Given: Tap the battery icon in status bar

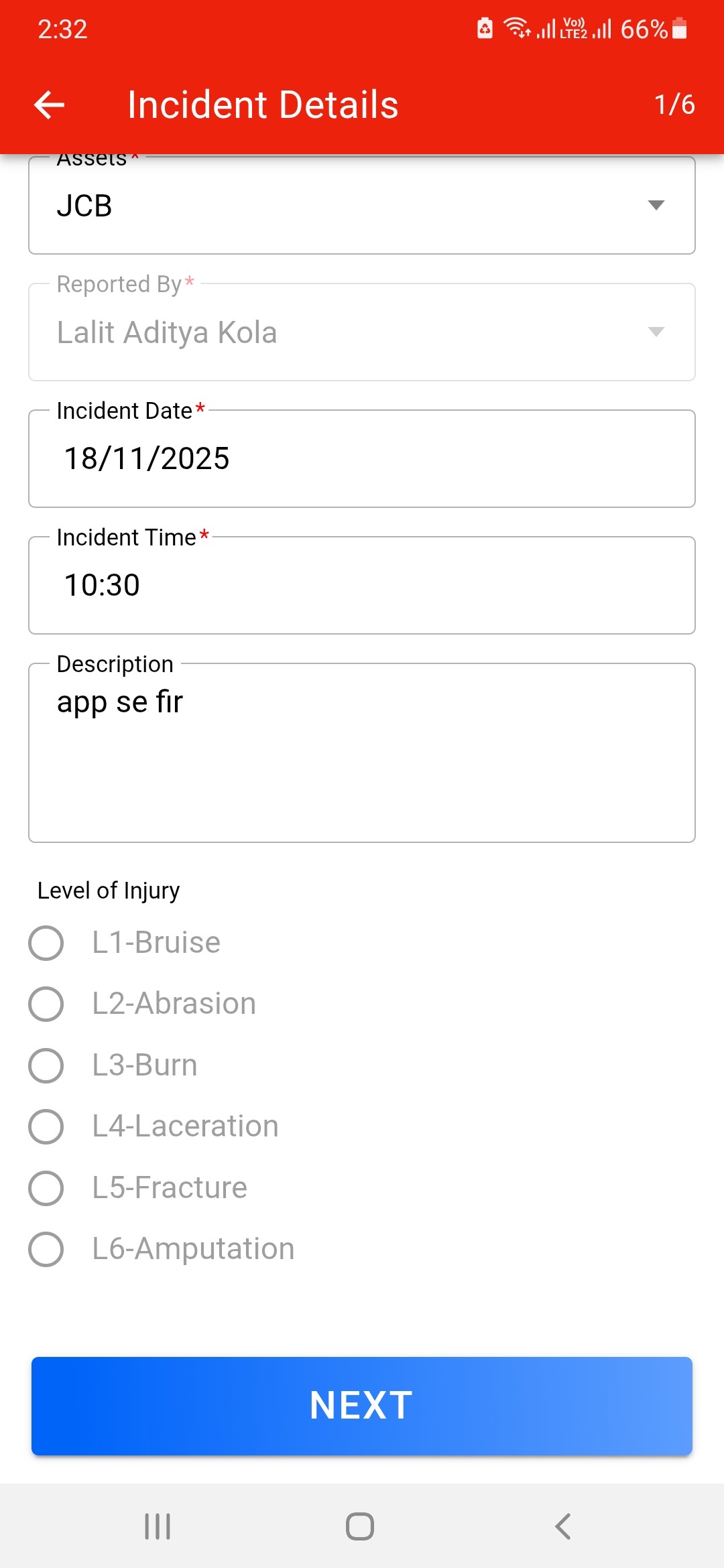Looking at the screenshot, I should tap(679, 29).
